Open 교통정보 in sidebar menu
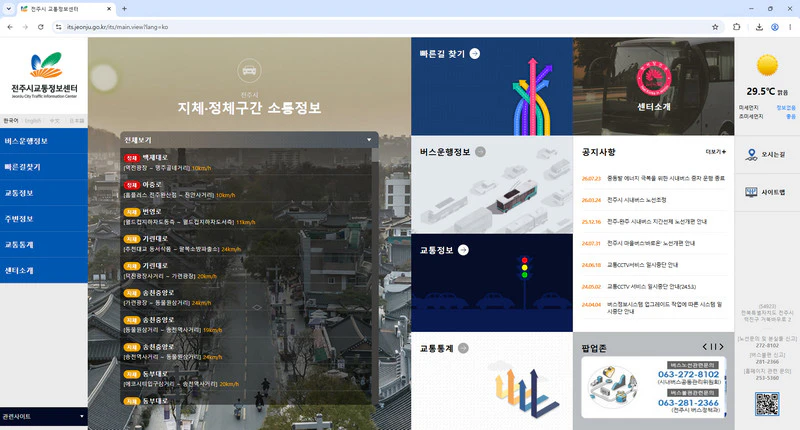 click(x=44, y=193)
